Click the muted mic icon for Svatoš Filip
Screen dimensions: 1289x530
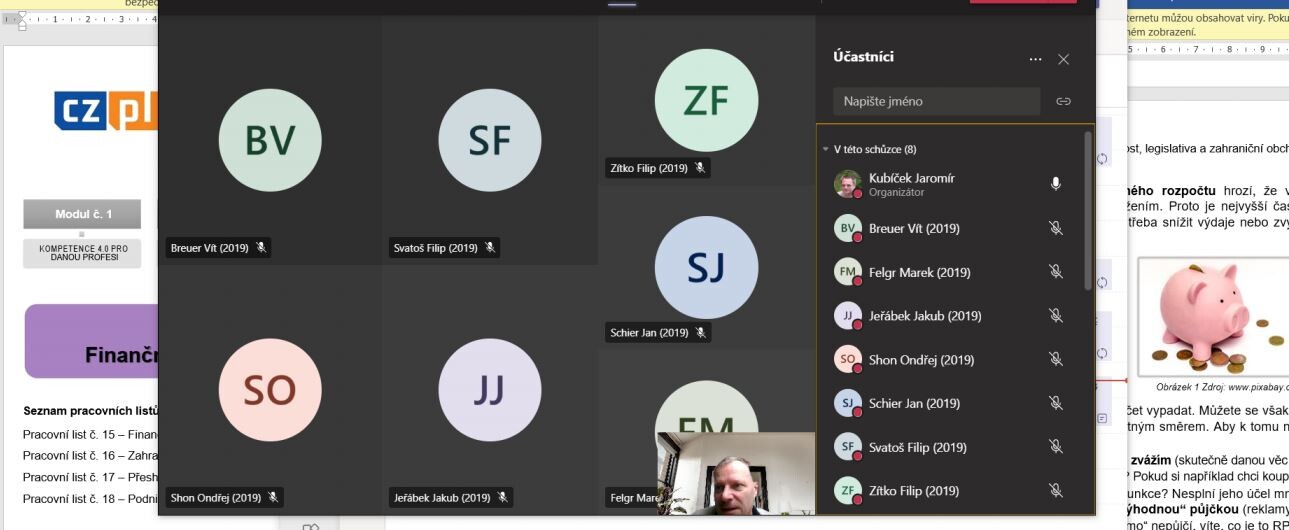[1055, 447]
